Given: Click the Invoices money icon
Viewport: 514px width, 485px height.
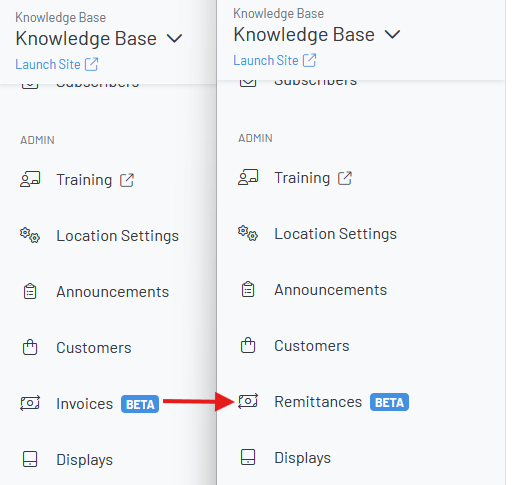Looking at the screenshot, I should click(30, 403).
